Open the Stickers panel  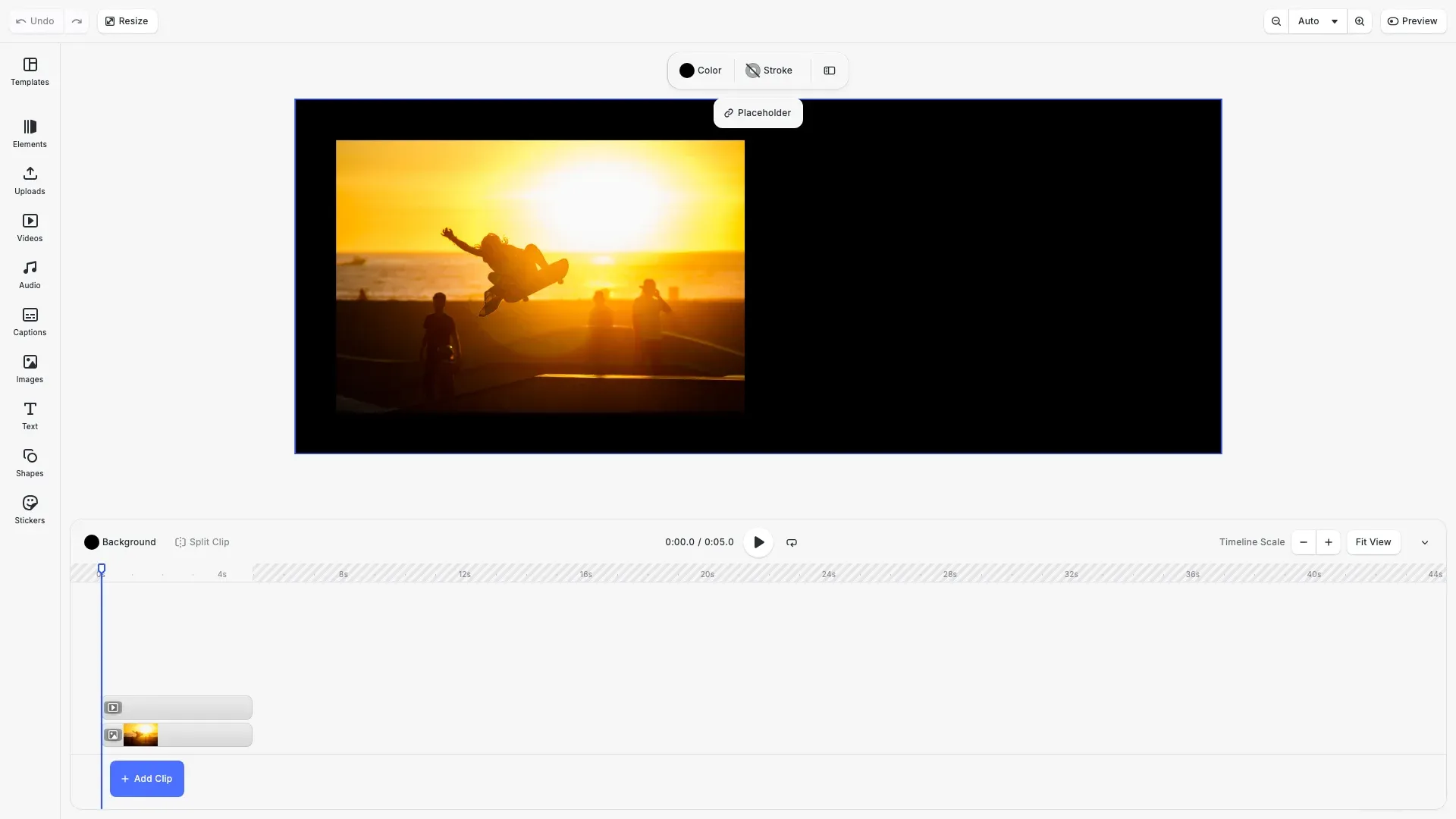[x=30, y=509]
